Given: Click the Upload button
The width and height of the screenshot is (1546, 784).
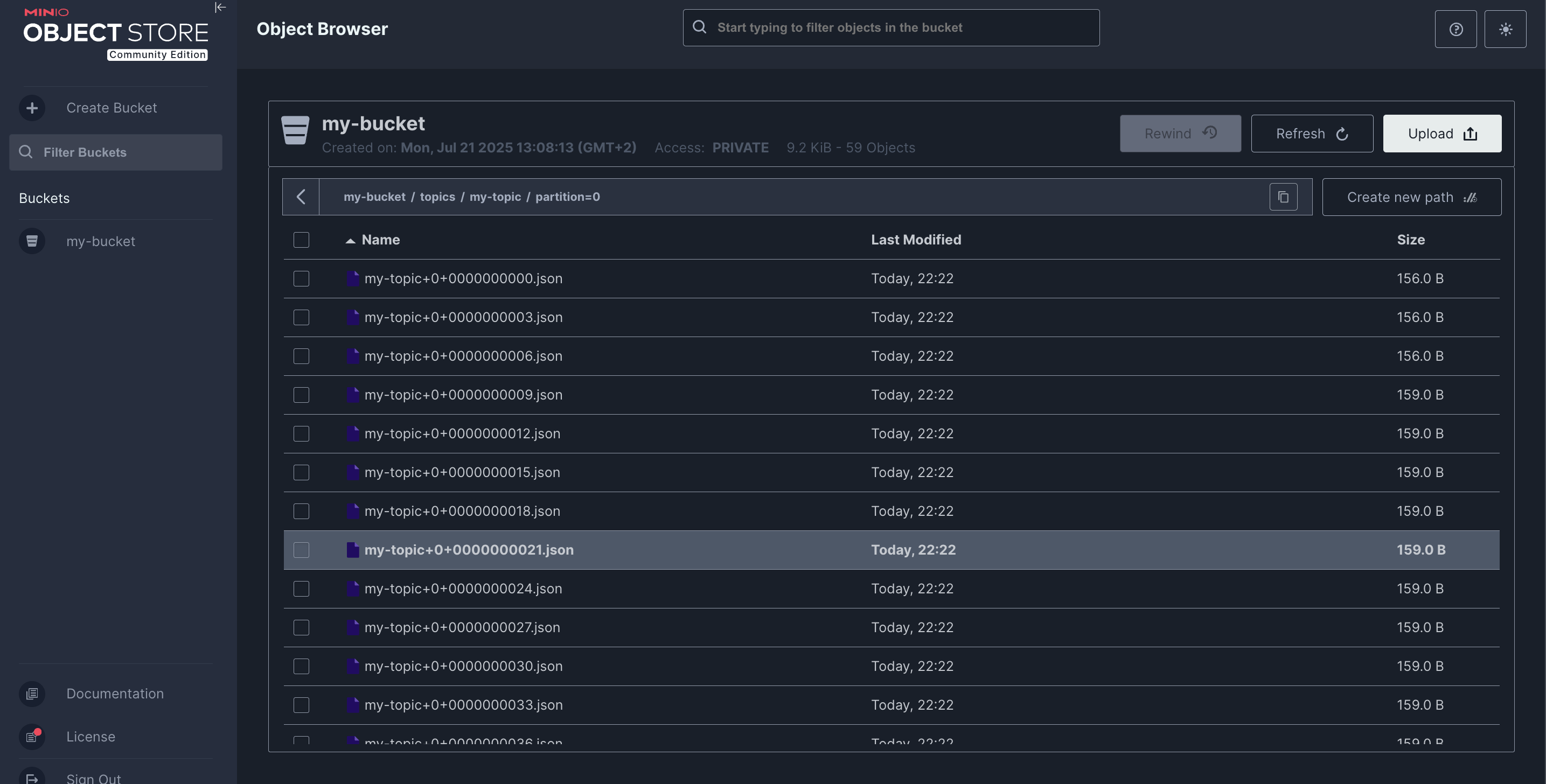Looking at the screenshot, I should [x=1442, y=133].
